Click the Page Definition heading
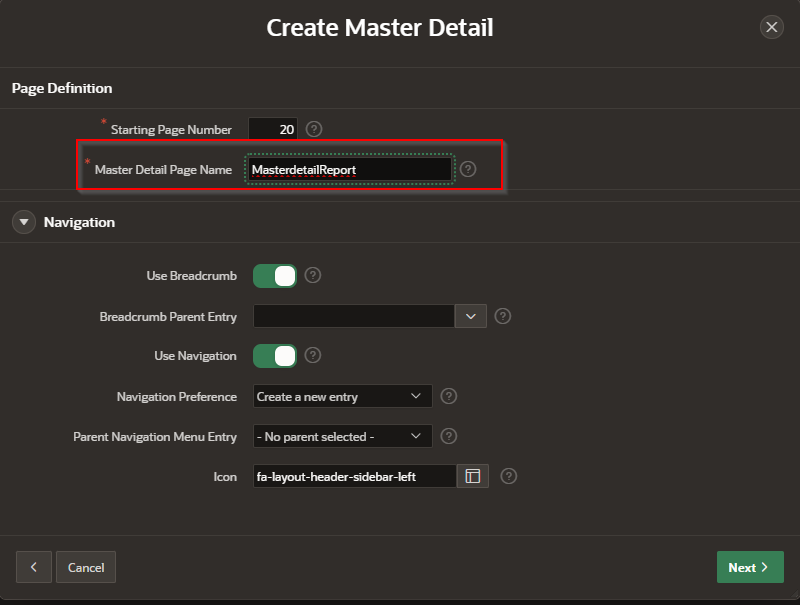Image resolution: width=800 pixels, height=605 pixels. [62, 88]
